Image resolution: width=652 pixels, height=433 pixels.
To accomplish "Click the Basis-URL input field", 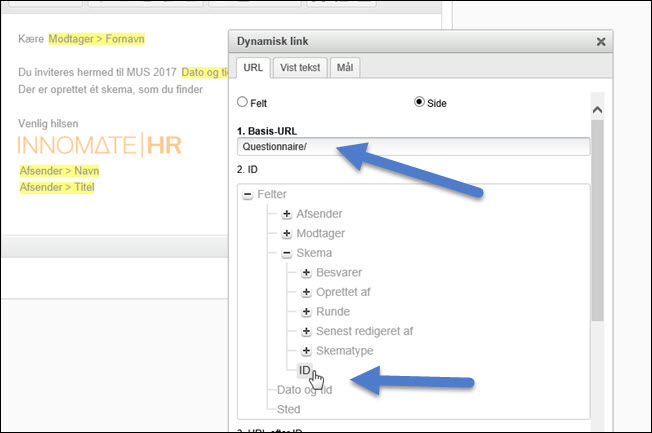I will [411, 147].
